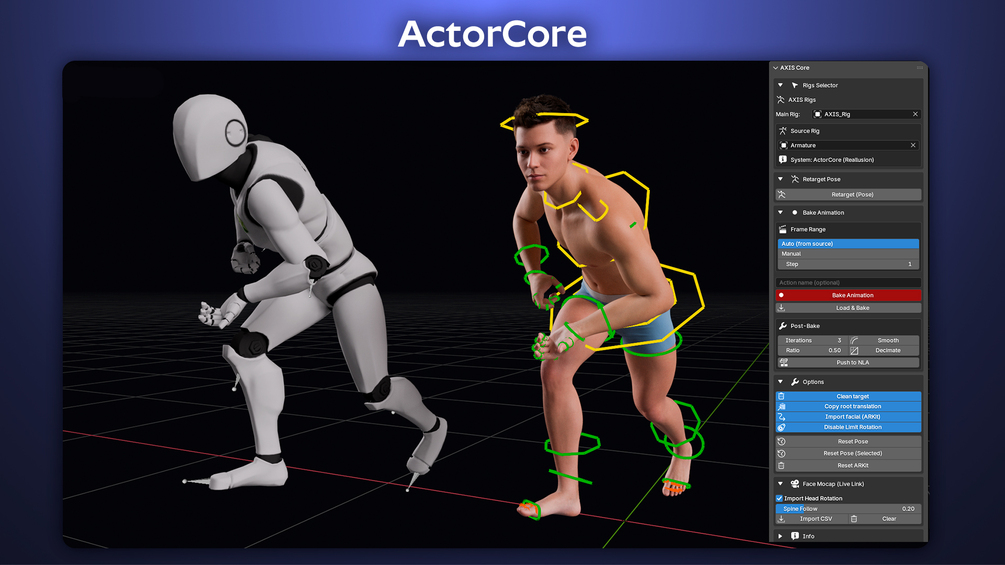Collapse the Bake Animation section

tap(780, 213)
